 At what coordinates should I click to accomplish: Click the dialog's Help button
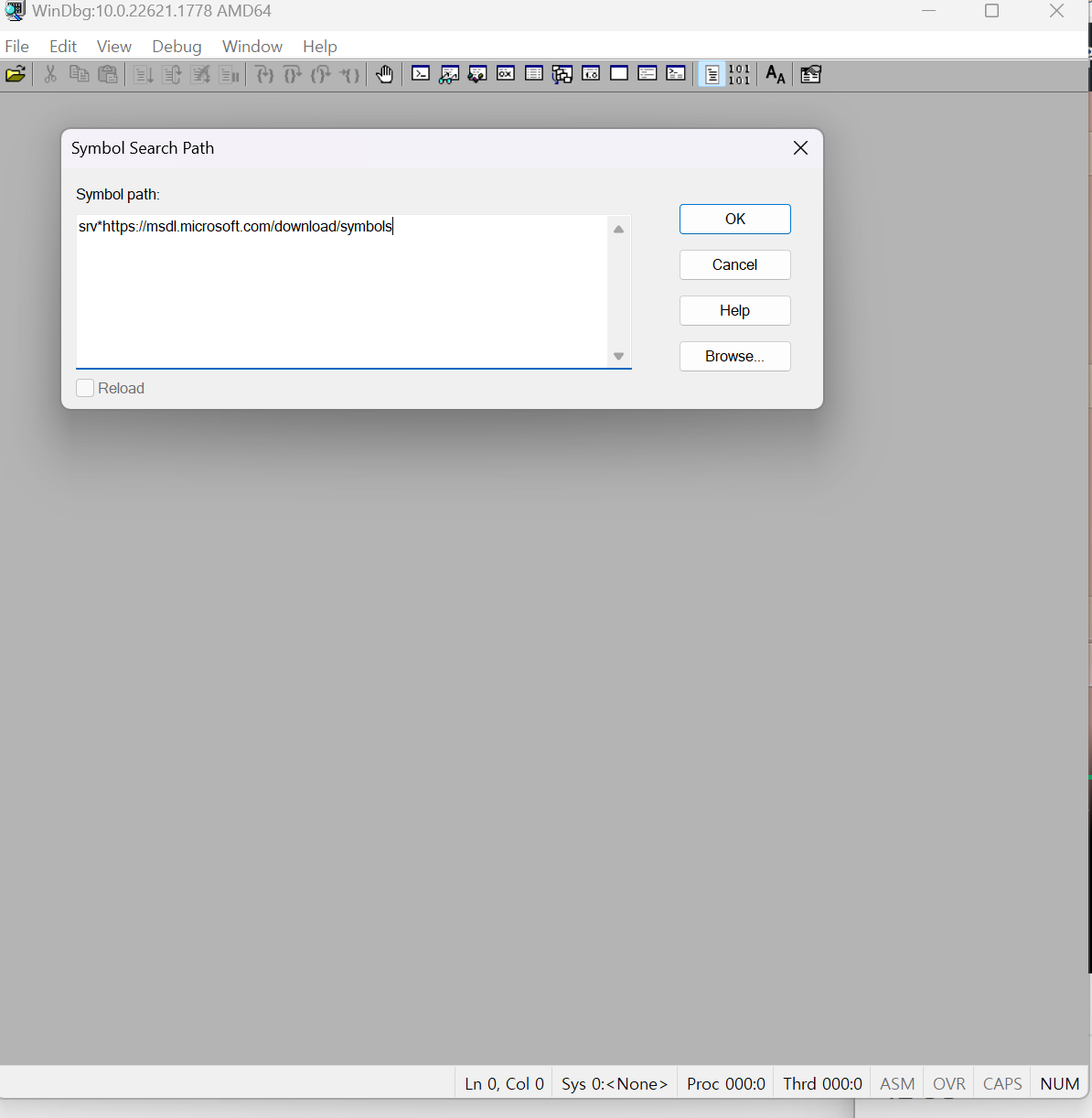click(735, 310)
